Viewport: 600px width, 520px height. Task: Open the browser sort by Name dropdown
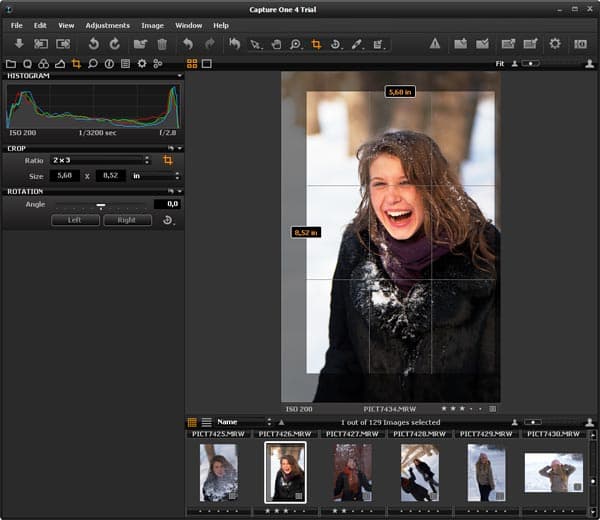pos(244,422)
